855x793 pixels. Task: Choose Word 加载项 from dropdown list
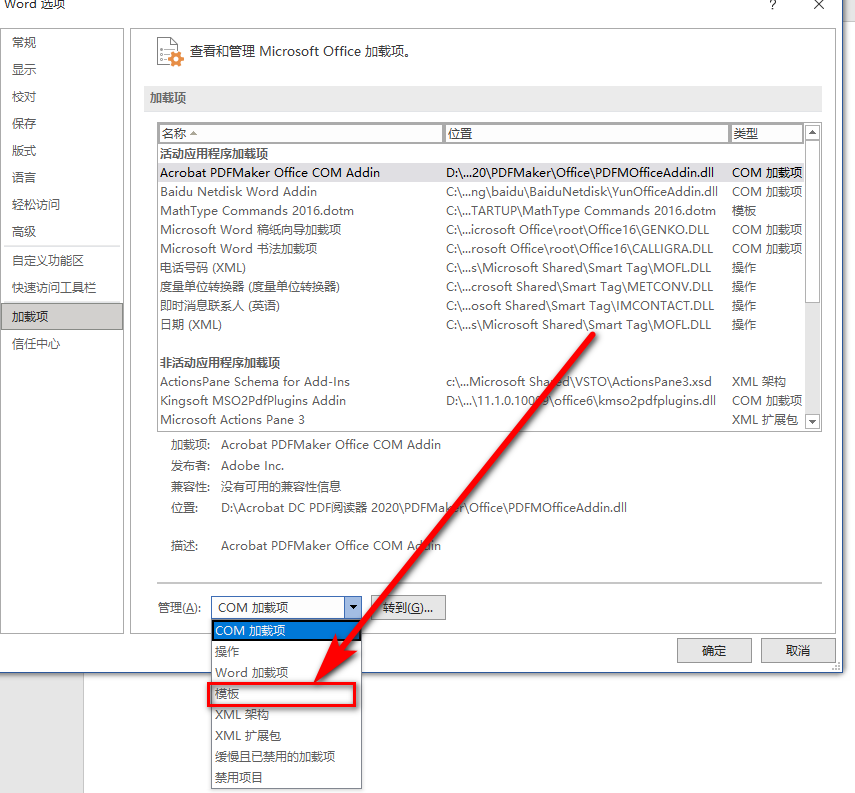click(x=286, y=672)
